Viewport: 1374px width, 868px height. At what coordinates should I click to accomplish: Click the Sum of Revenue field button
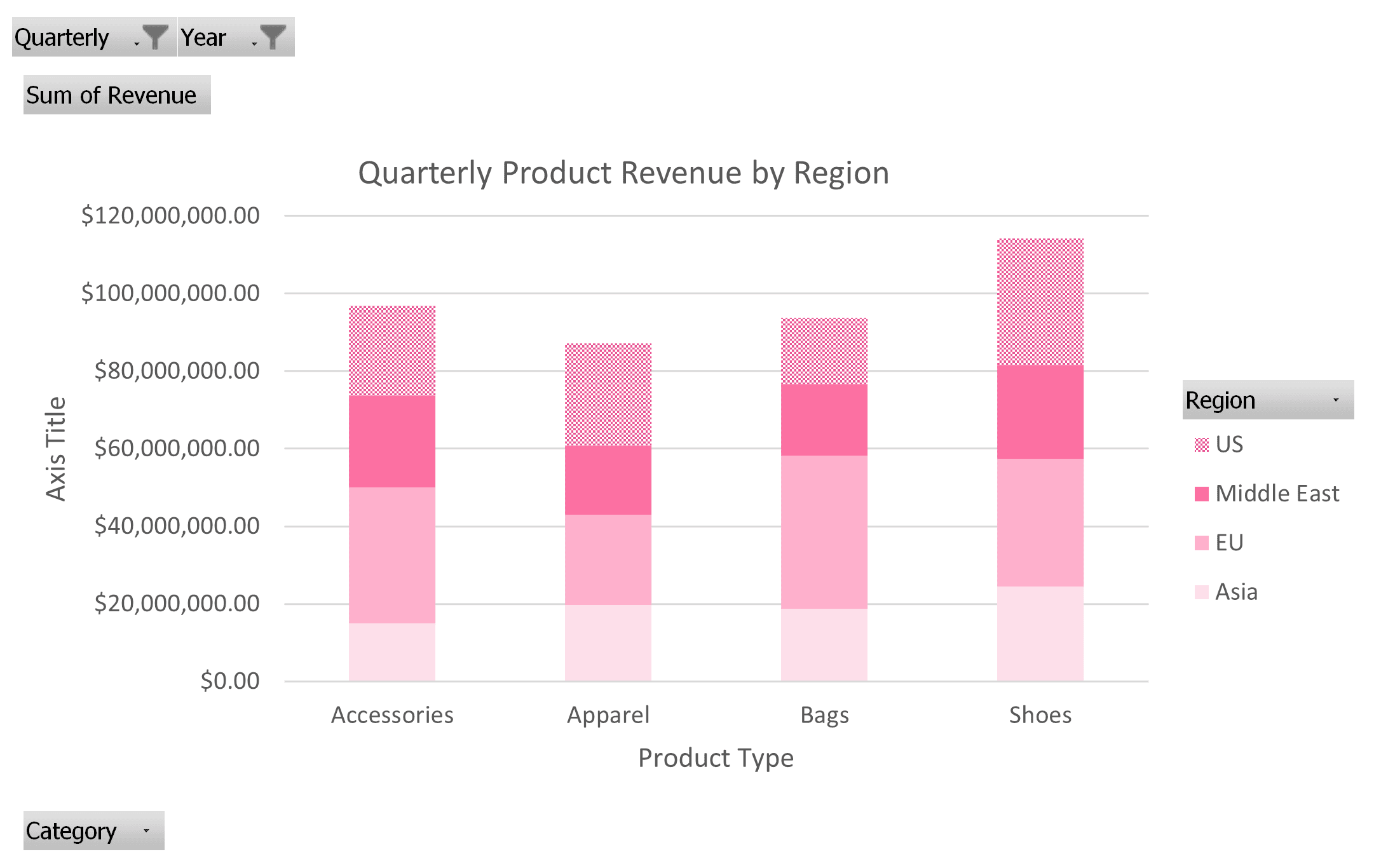117,95
